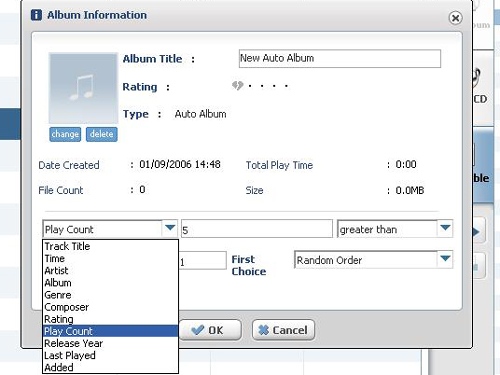Screen dimensions: 500x375
Task: Click the Size value 0.0MB
Action: pos(410,190)
